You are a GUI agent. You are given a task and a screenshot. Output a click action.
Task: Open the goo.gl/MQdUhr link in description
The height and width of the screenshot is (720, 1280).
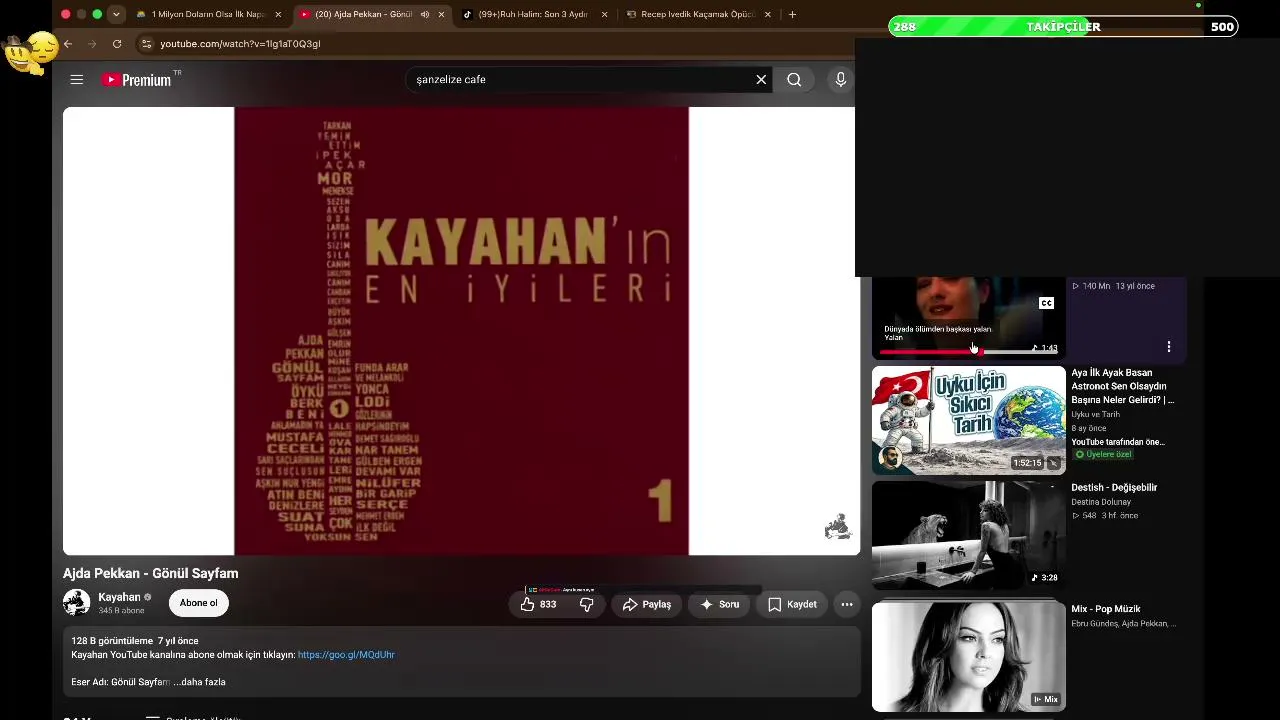point(346,655)
